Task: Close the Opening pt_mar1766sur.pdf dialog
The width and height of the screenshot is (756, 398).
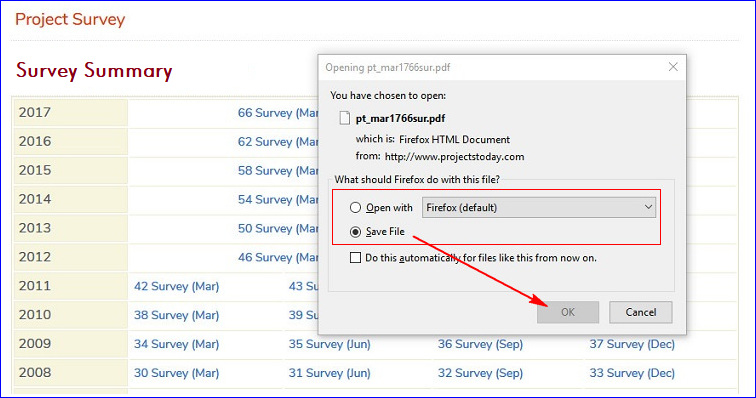Action: [673, 67]
